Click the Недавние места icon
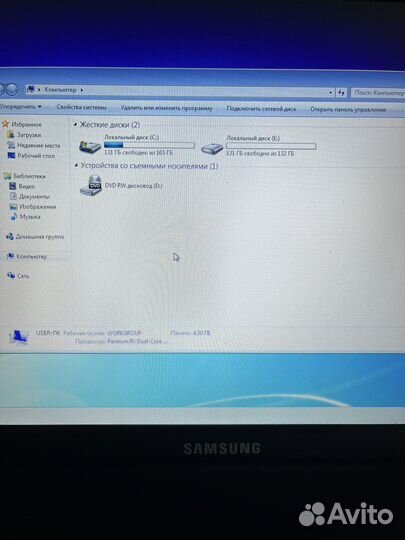 tap(11, 145)
